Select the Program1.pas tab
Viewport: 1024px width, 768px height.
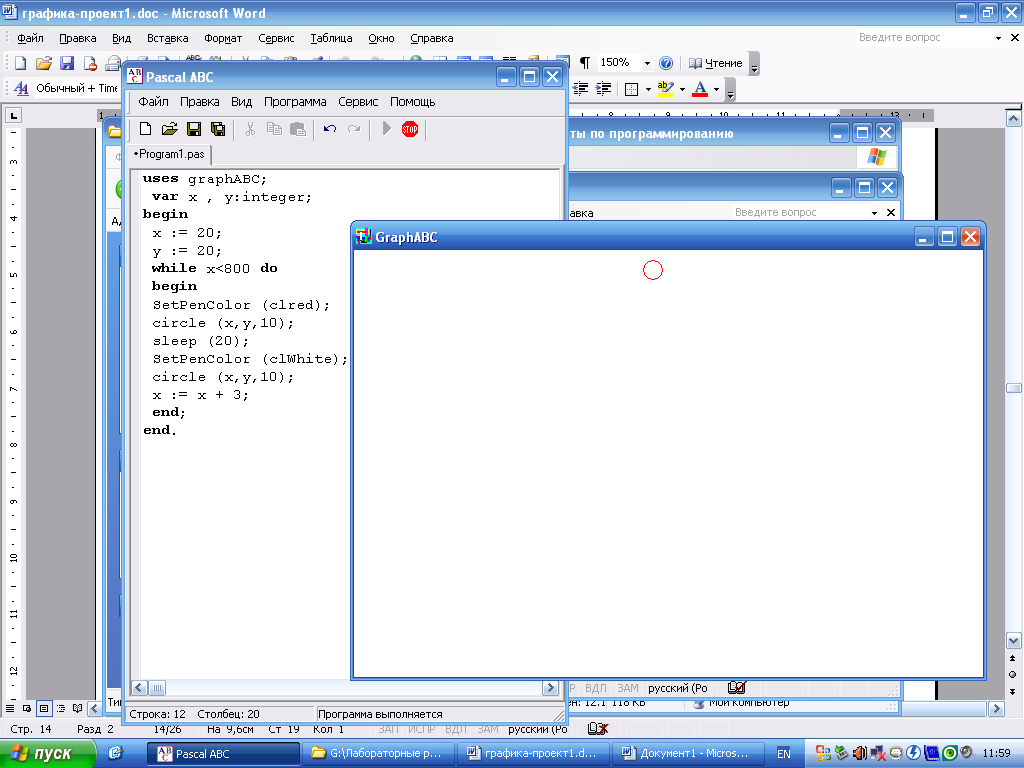(170, 154)
